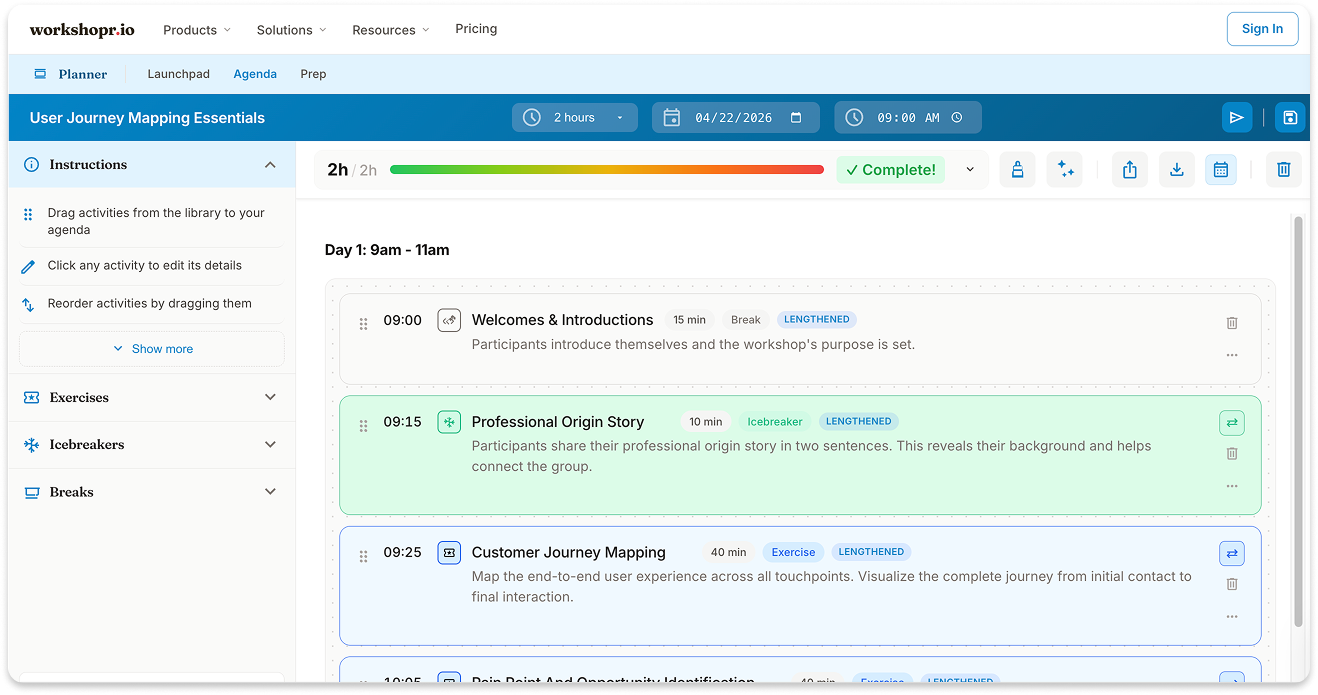
Task: Click the Show more link
Action: coord(153,349)
